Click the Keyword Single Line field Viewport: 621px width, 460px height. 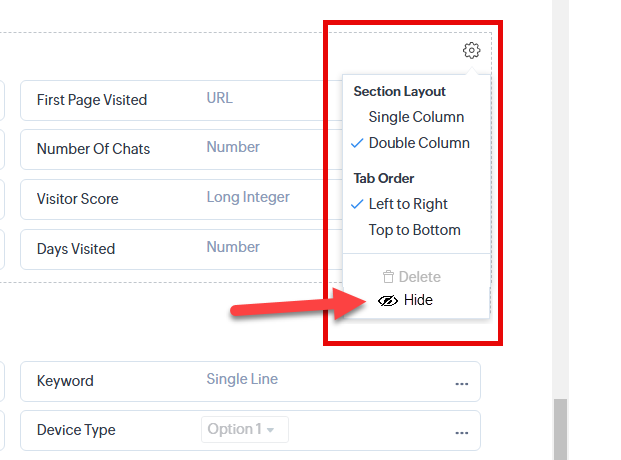pyautogui.click(x=242, y=380)
